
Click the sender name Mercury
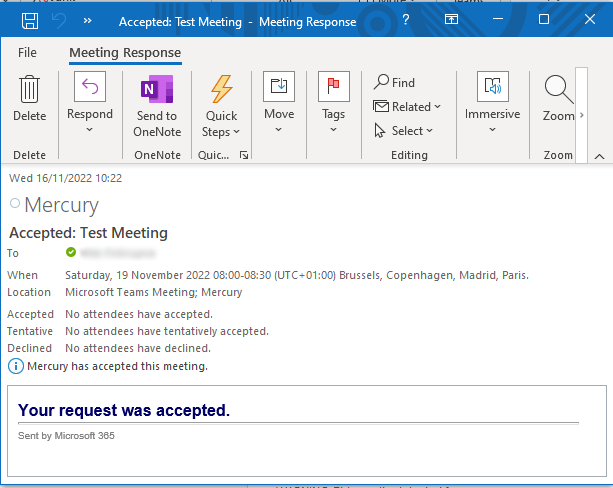[x=61, y=205]
